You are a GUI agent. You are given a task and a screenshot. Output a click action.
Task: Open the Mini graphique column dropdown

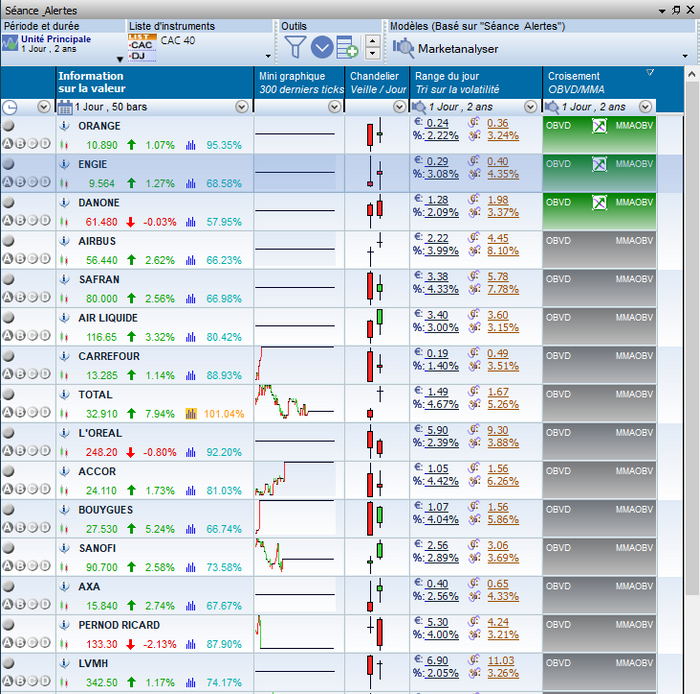coord(334,107)
